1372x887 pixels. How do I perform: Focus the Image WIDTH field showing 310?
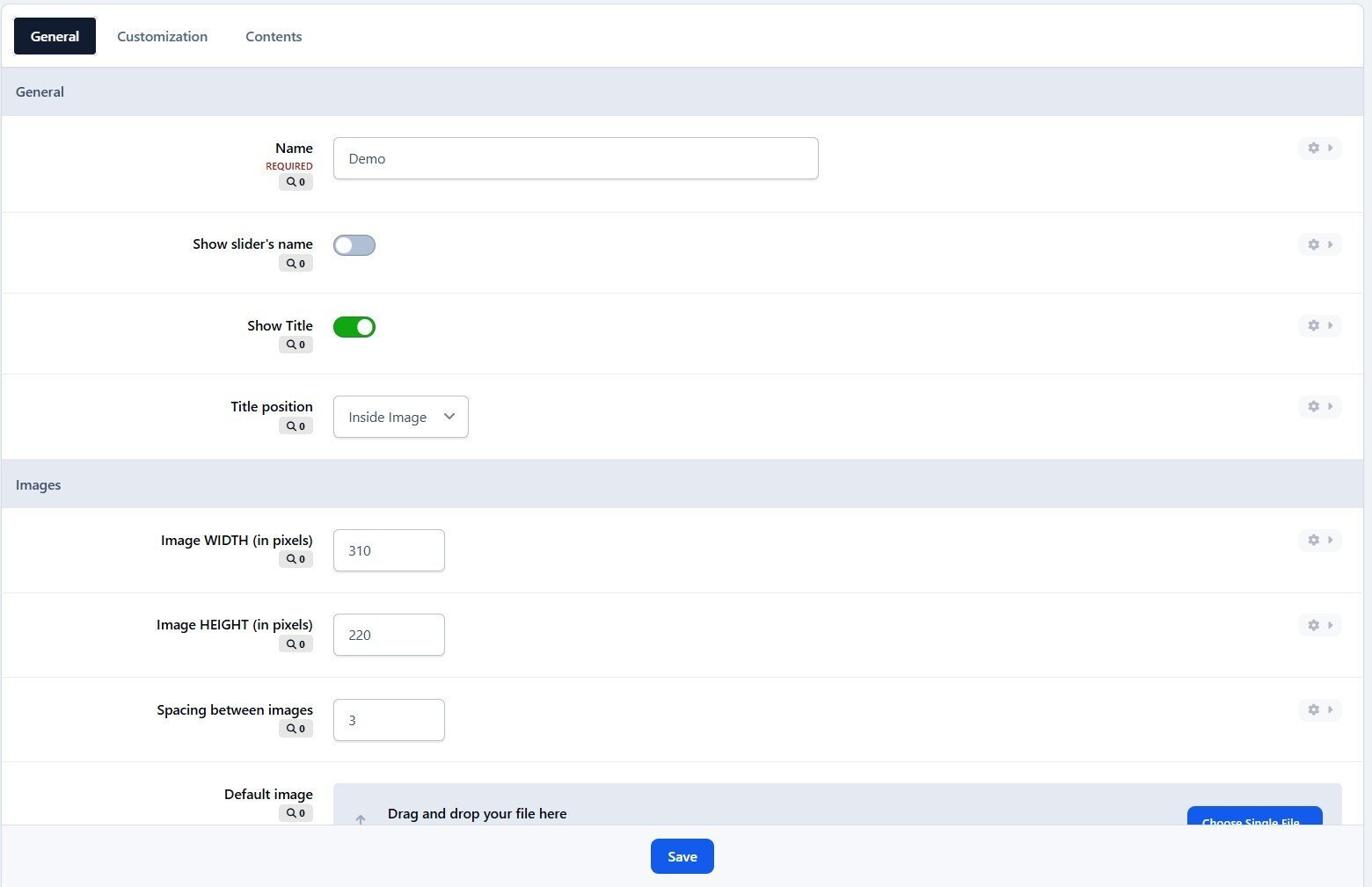(389, 550)
